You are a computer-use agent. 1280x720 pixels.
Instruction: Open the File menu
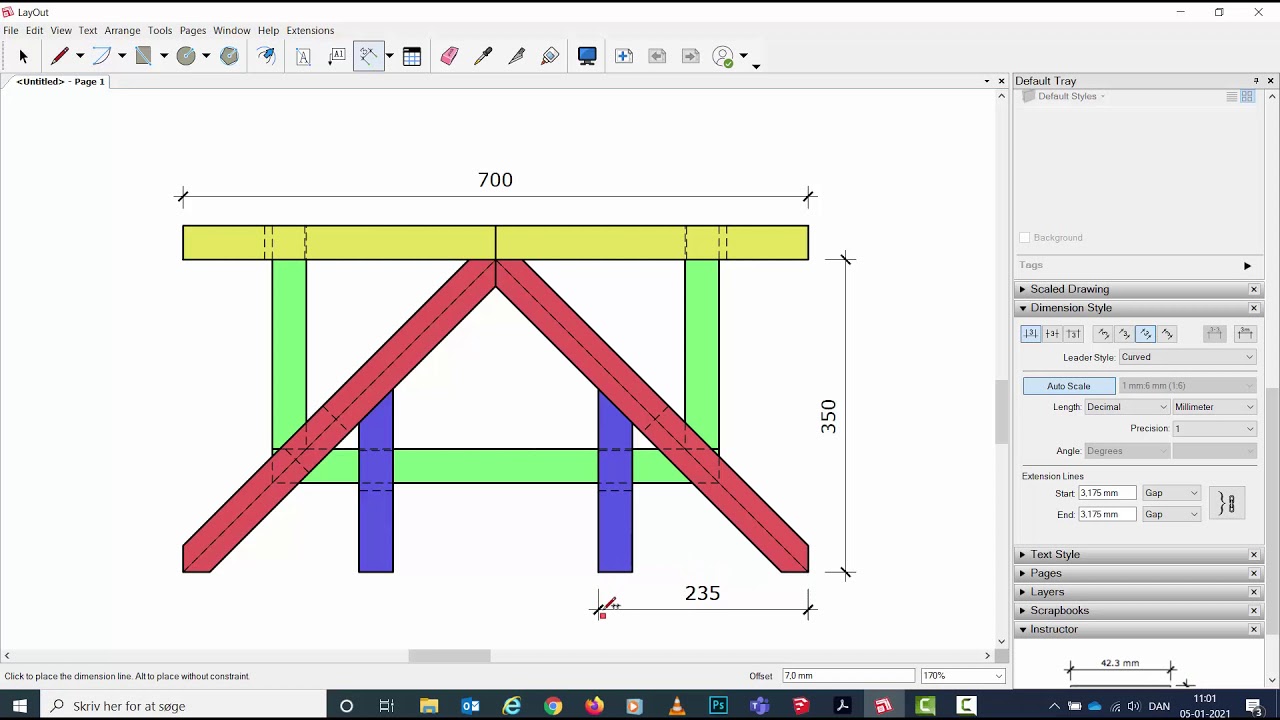click(11, 30)
